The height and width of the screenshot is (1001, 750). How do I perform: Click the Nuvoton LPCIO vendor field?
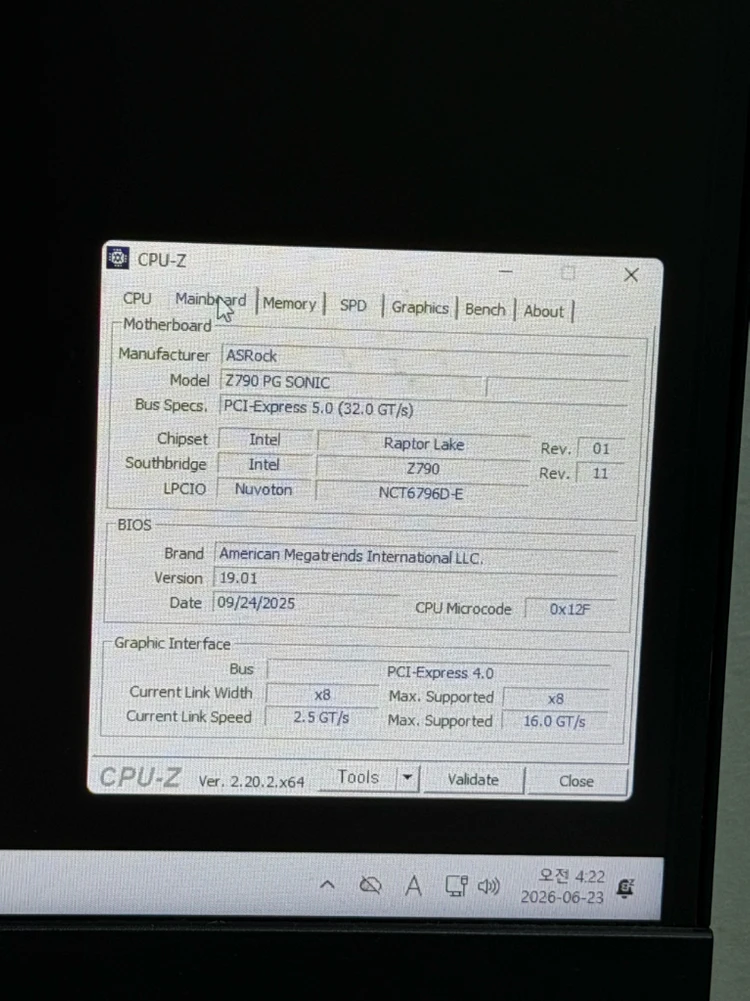264,490
